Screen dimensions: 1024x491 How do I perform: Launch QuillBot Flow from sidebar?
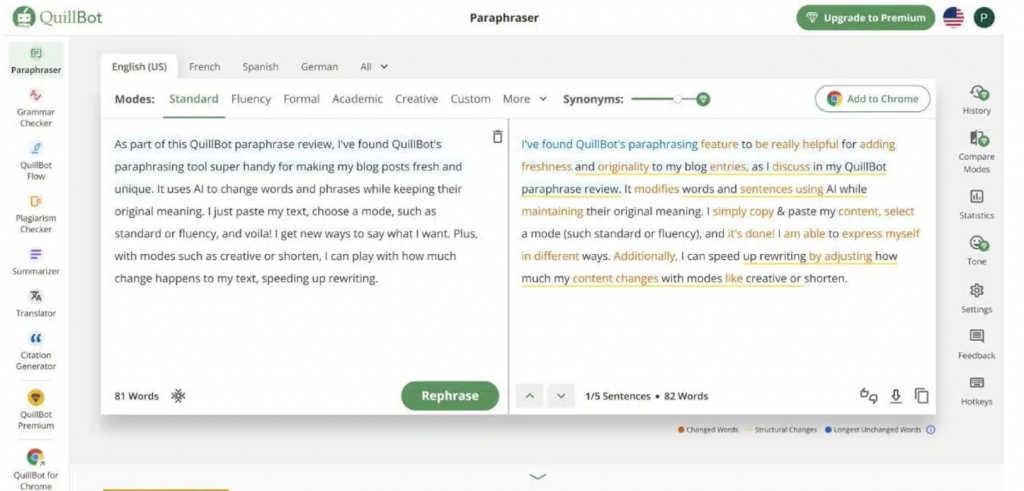pyautogui.click(x=36, y=161)
